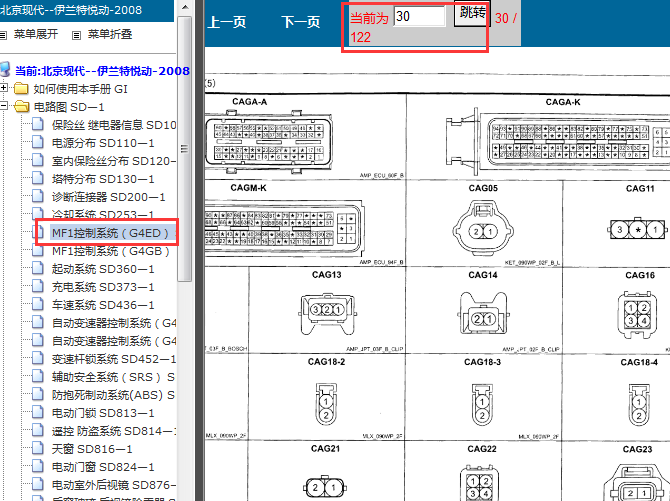Viewport: 670px width, 501px height.
Task: Click page icon next to 电源分布 SD110-1
Action: click(38, 142)
